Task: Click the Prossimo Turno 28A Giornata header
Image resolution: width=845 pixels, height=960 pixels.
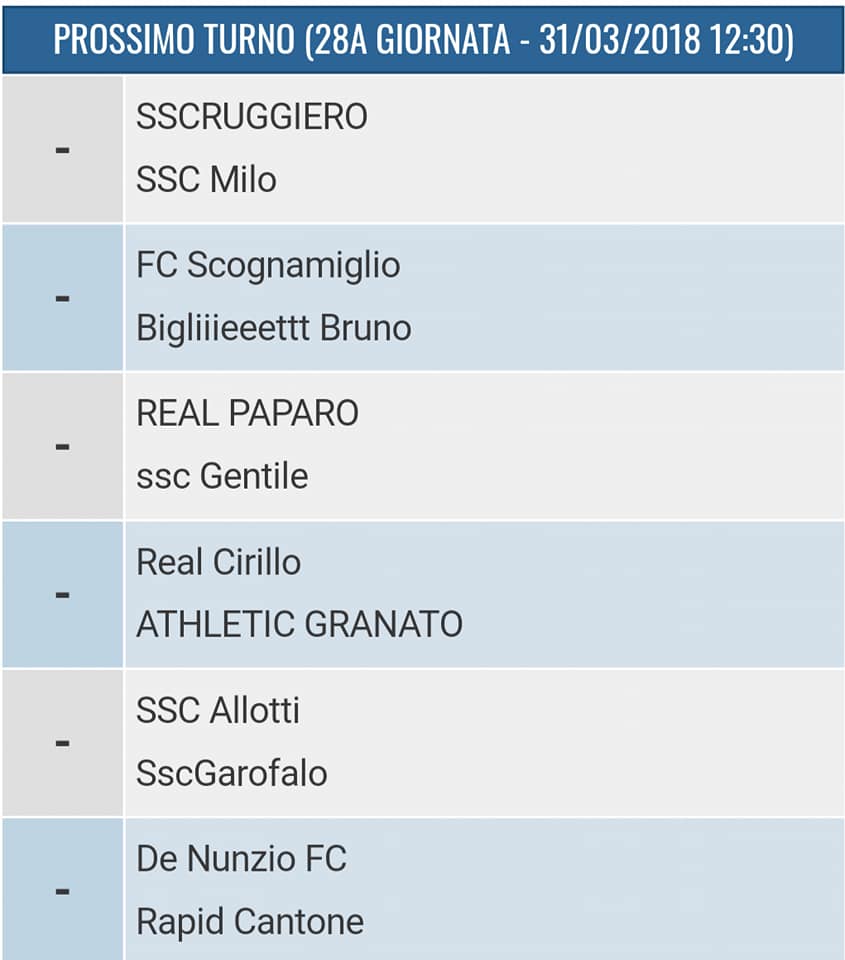Action: [422, 38]
